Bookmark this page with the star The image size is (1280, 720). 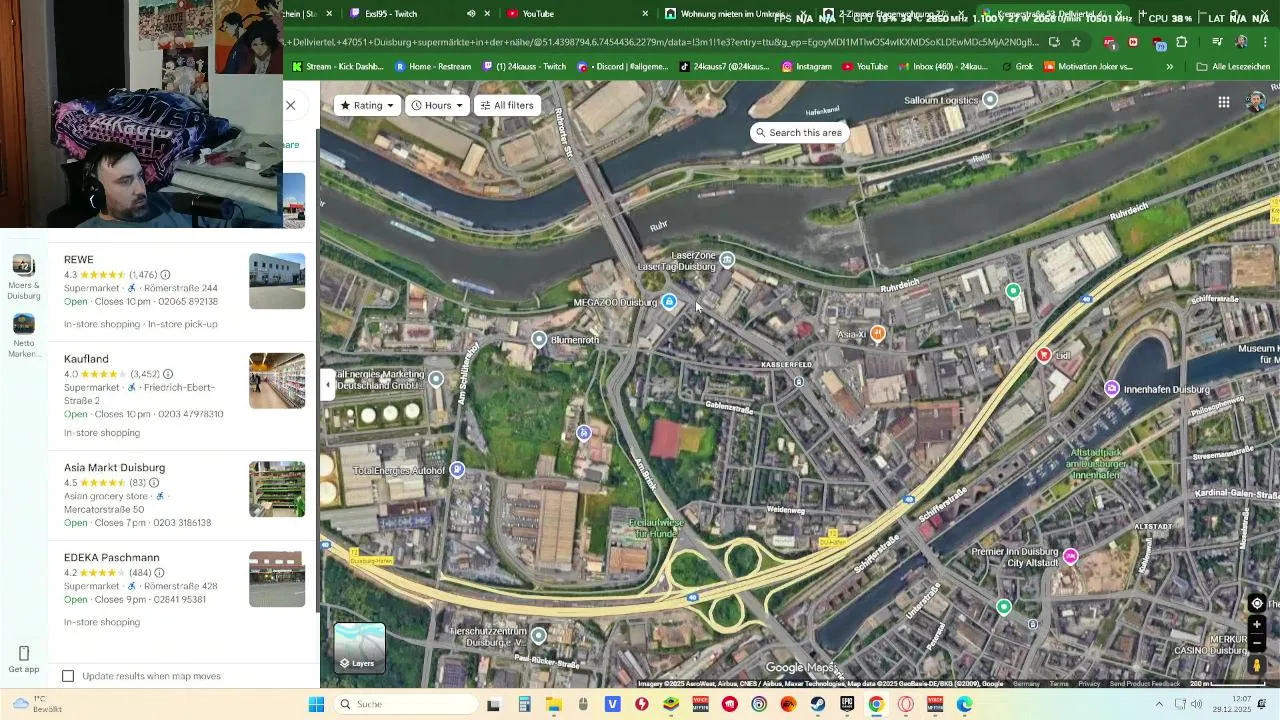click(1076, 42)
